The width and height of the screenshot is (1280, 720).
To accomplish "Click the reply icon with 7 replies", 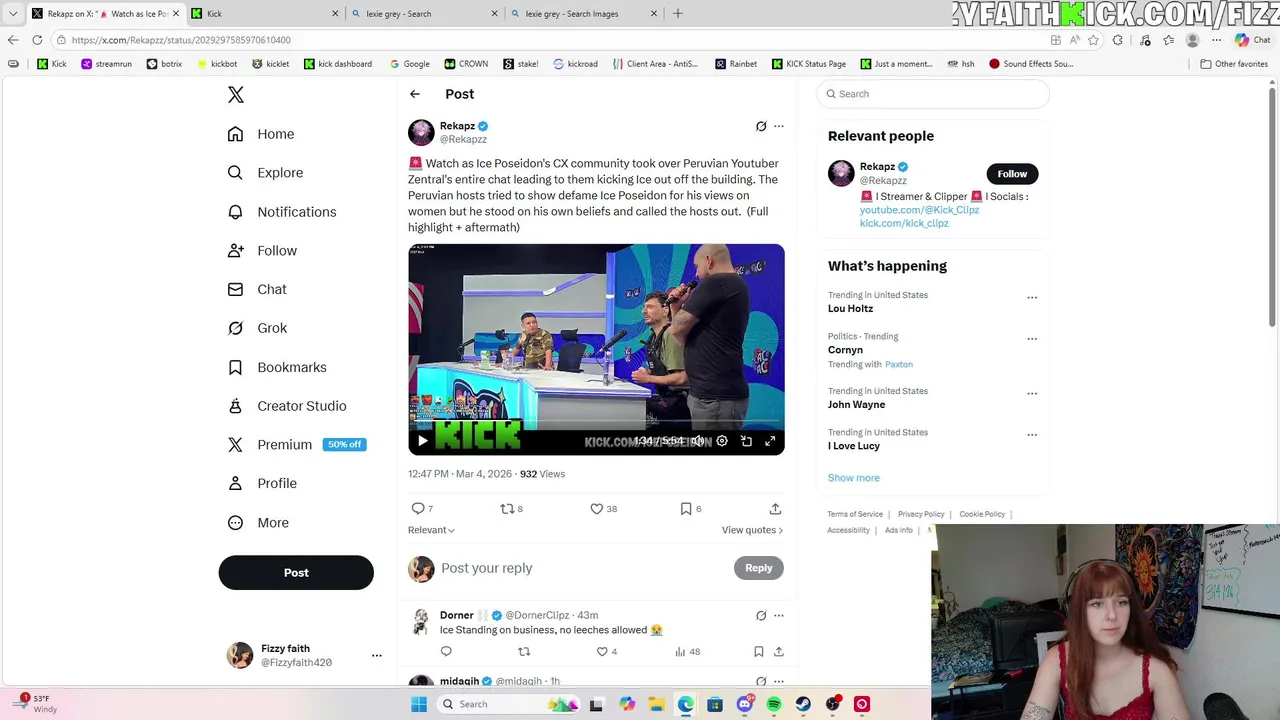I will pos(422,509).
